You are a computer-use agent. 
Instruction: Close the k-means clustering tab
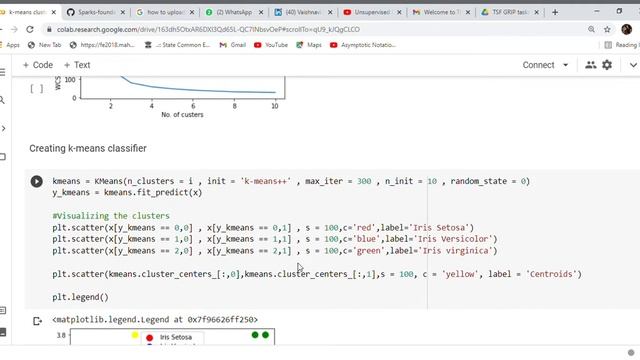53,12
